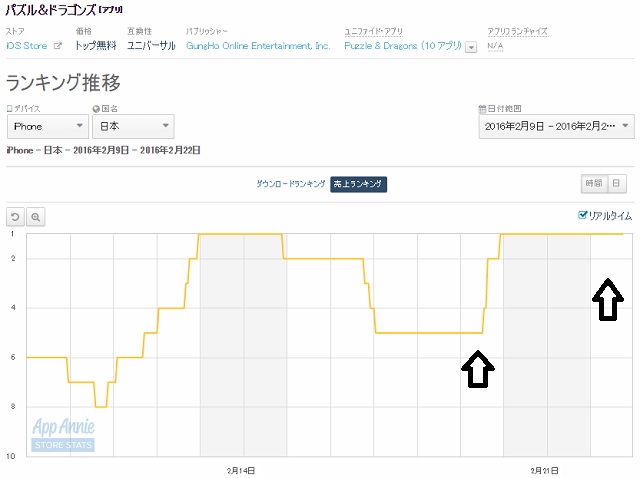Select the 売上ランキング tab
The height and width of the screenshot is (478, 640).
358,184
